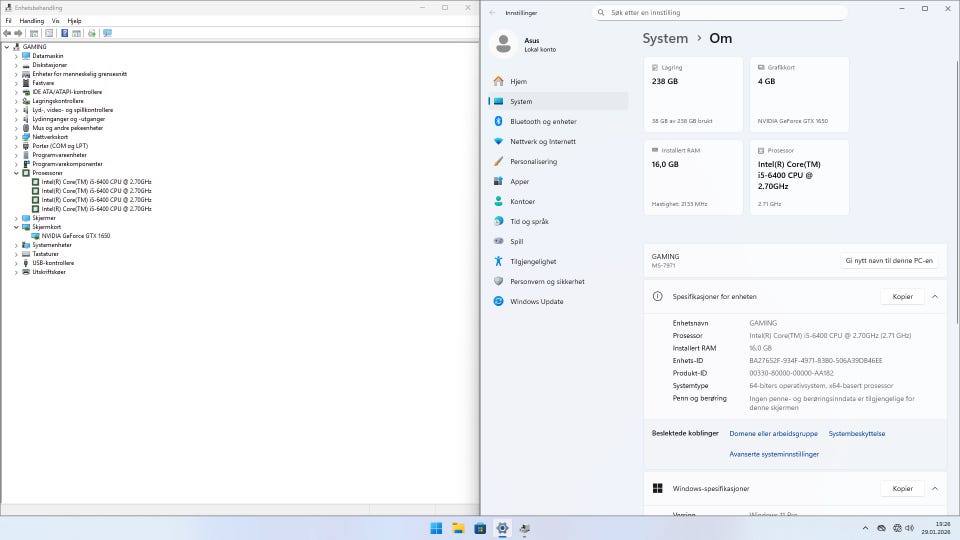Click the Asus user profile avatar
960x540 pixels.
tap(503, 44)
